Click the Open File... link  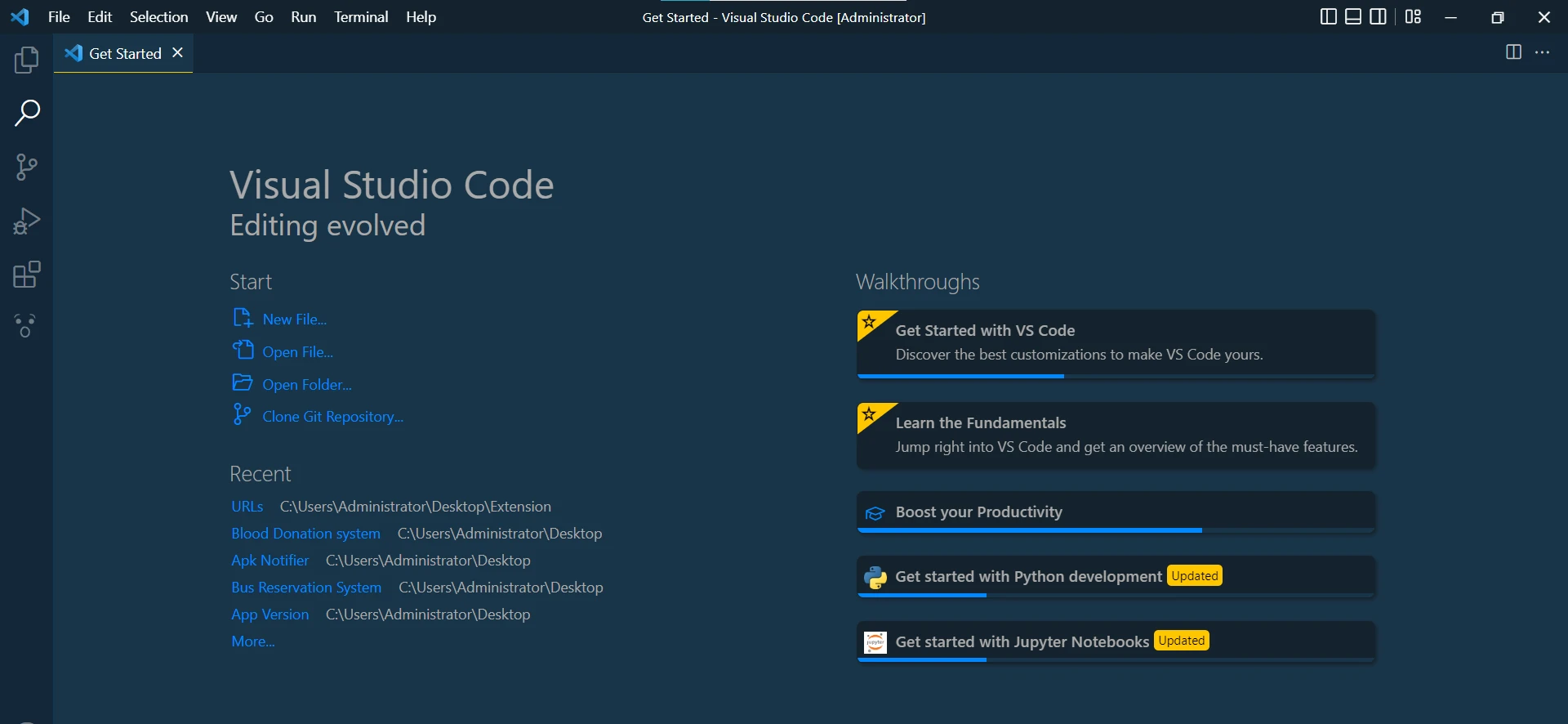(297, 352)
